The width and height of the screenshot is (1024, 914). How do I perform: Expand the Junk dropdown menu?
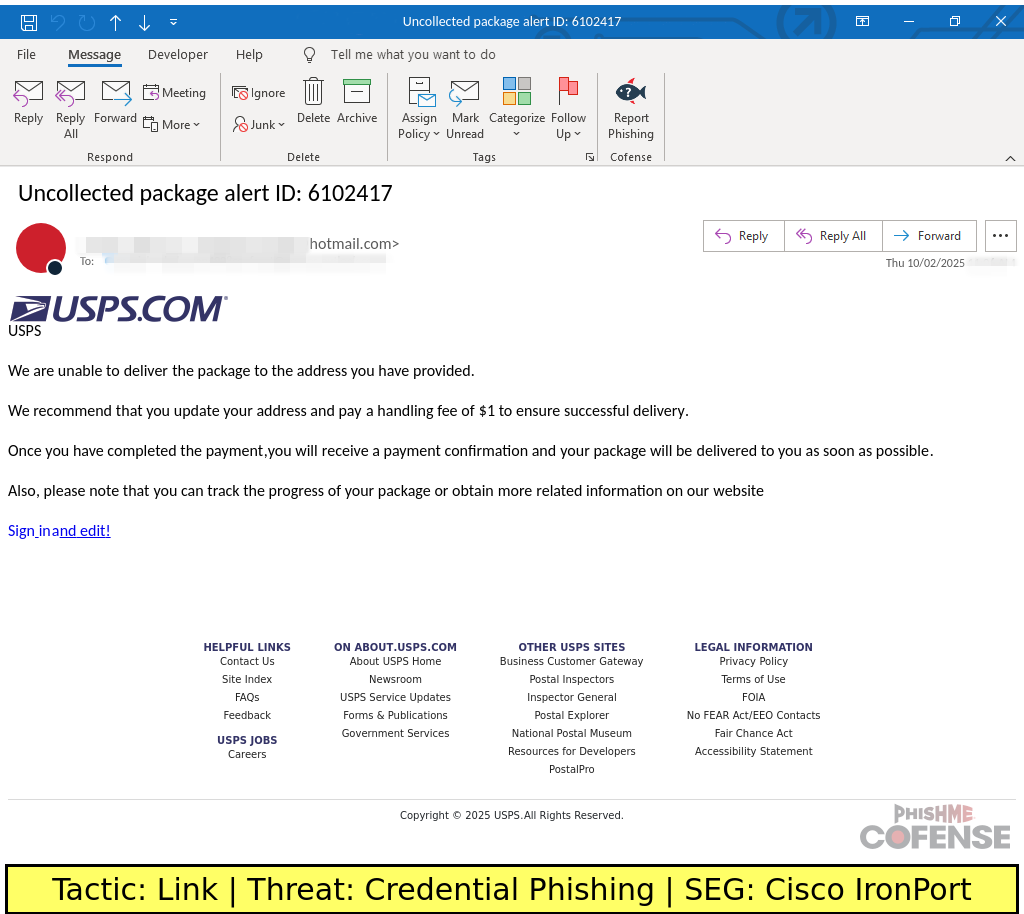[259, 125]
